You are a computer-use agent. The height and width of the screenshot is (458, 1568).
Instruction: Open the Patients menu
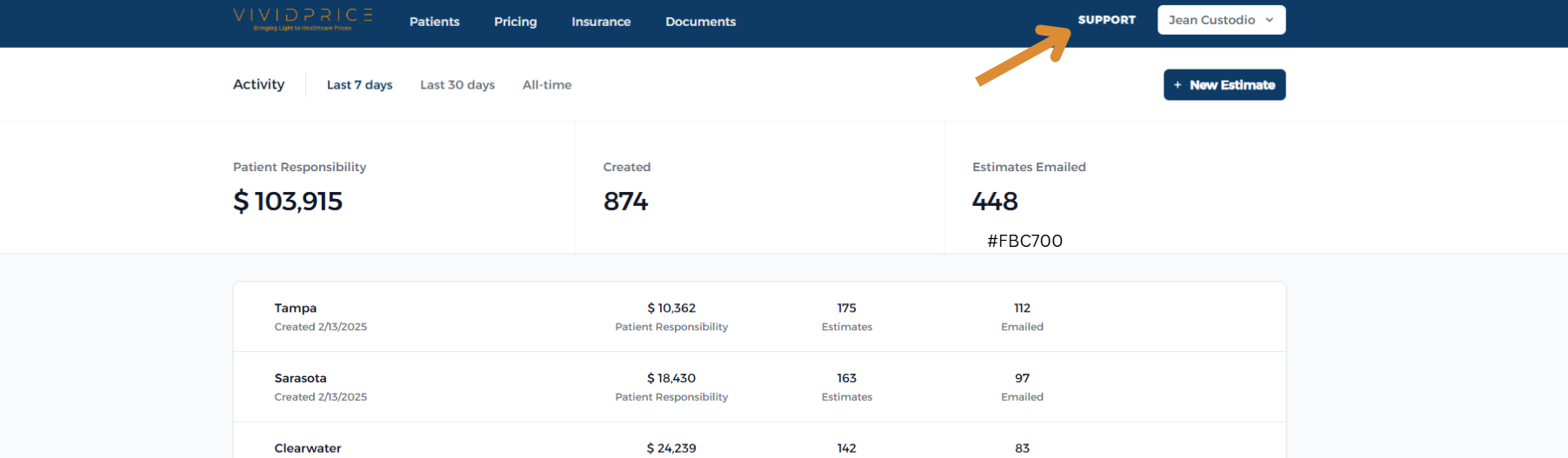434,22
